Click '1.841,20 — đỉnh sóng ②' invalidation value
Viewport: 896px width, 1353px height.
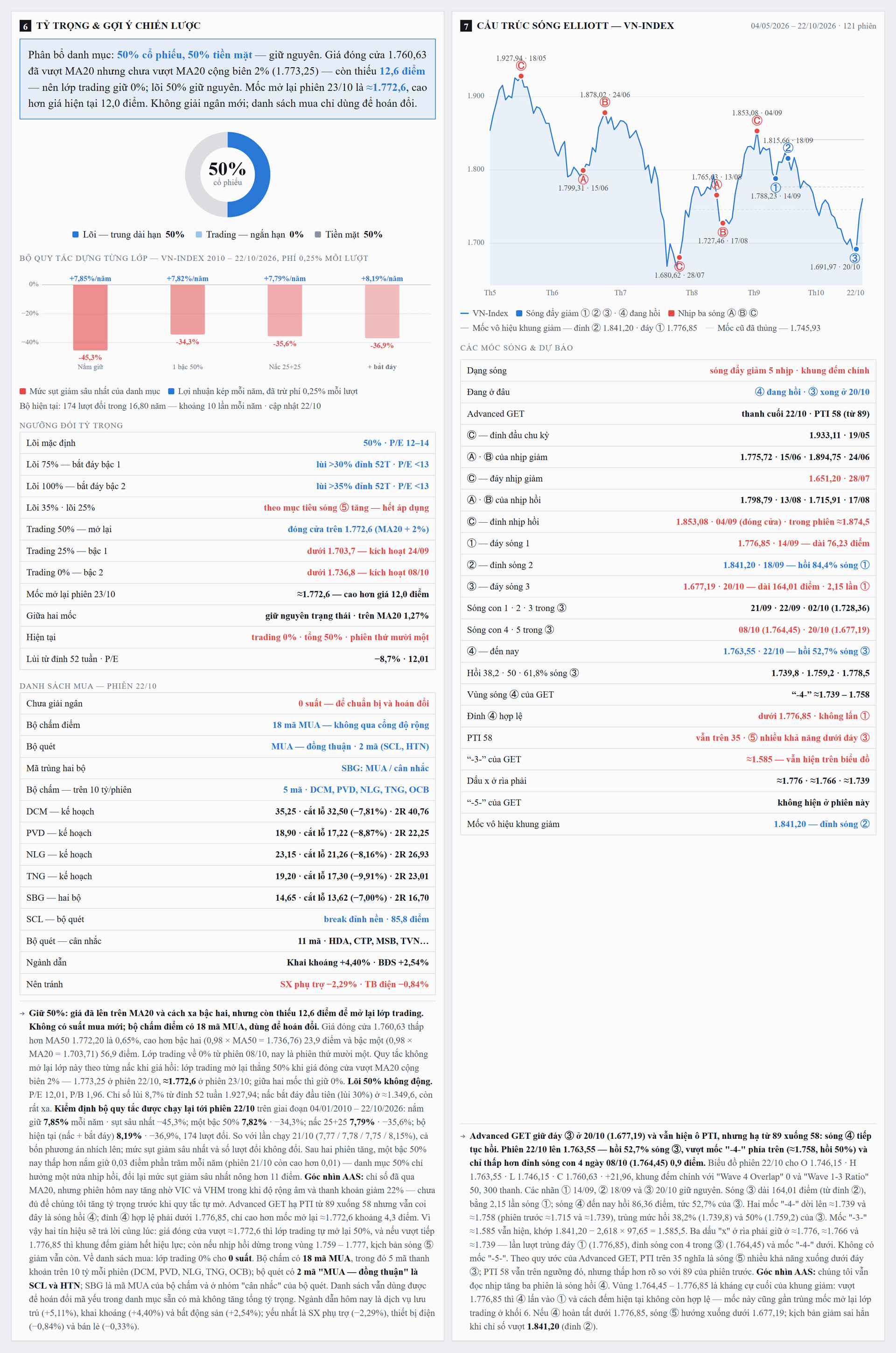[x=822, y=824]
